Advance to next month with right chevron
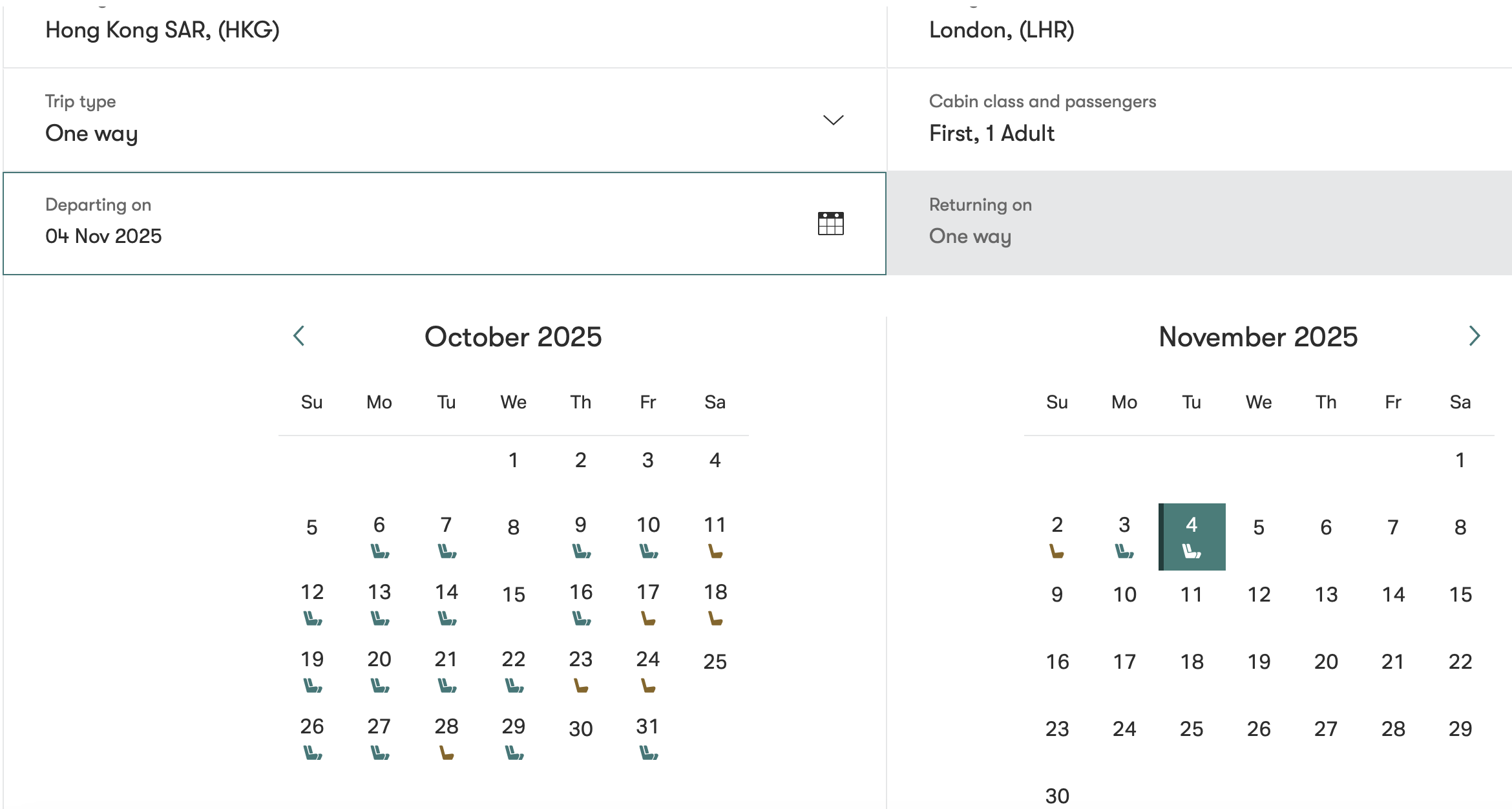The width and height of the screenshot is (1512, 809). [x=1474, y=336]
